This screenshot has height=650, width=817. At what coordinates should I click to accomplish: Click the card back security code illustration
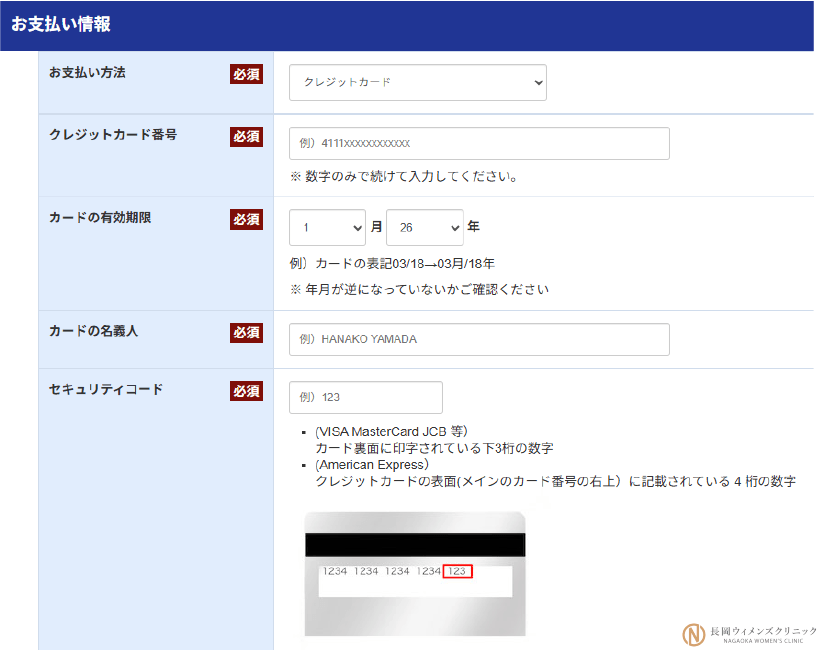pos(415,574)
